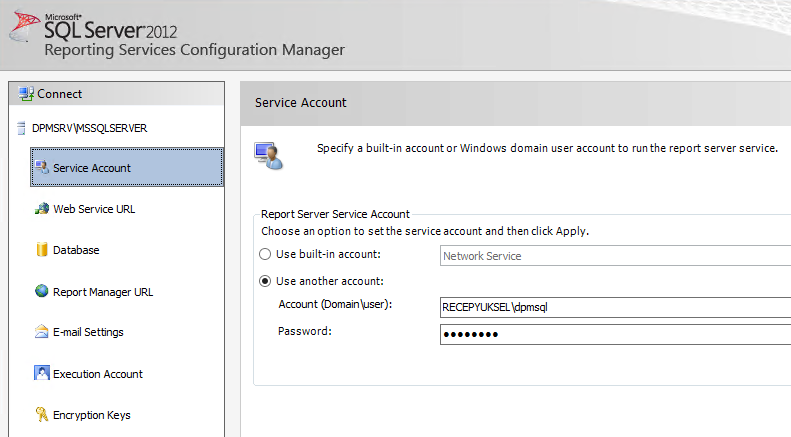Click the Service Account panel heading
Viewport: 791px width, 437px height.
pos(301,102)
